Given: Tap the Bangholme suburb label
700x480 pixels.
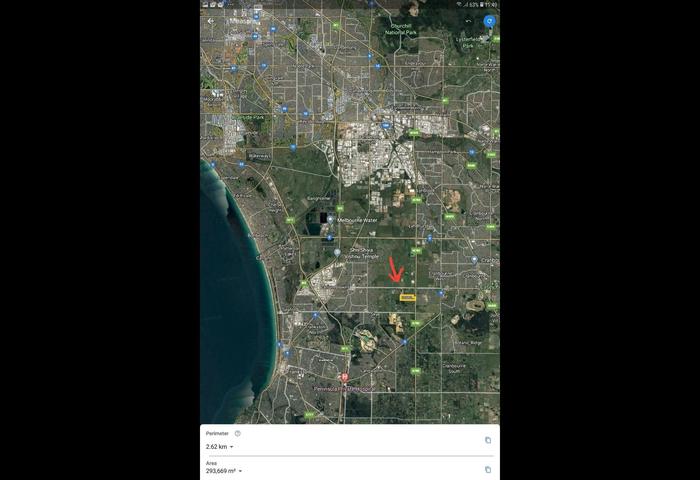Looking at the screenshot, I should pos(319,198).
